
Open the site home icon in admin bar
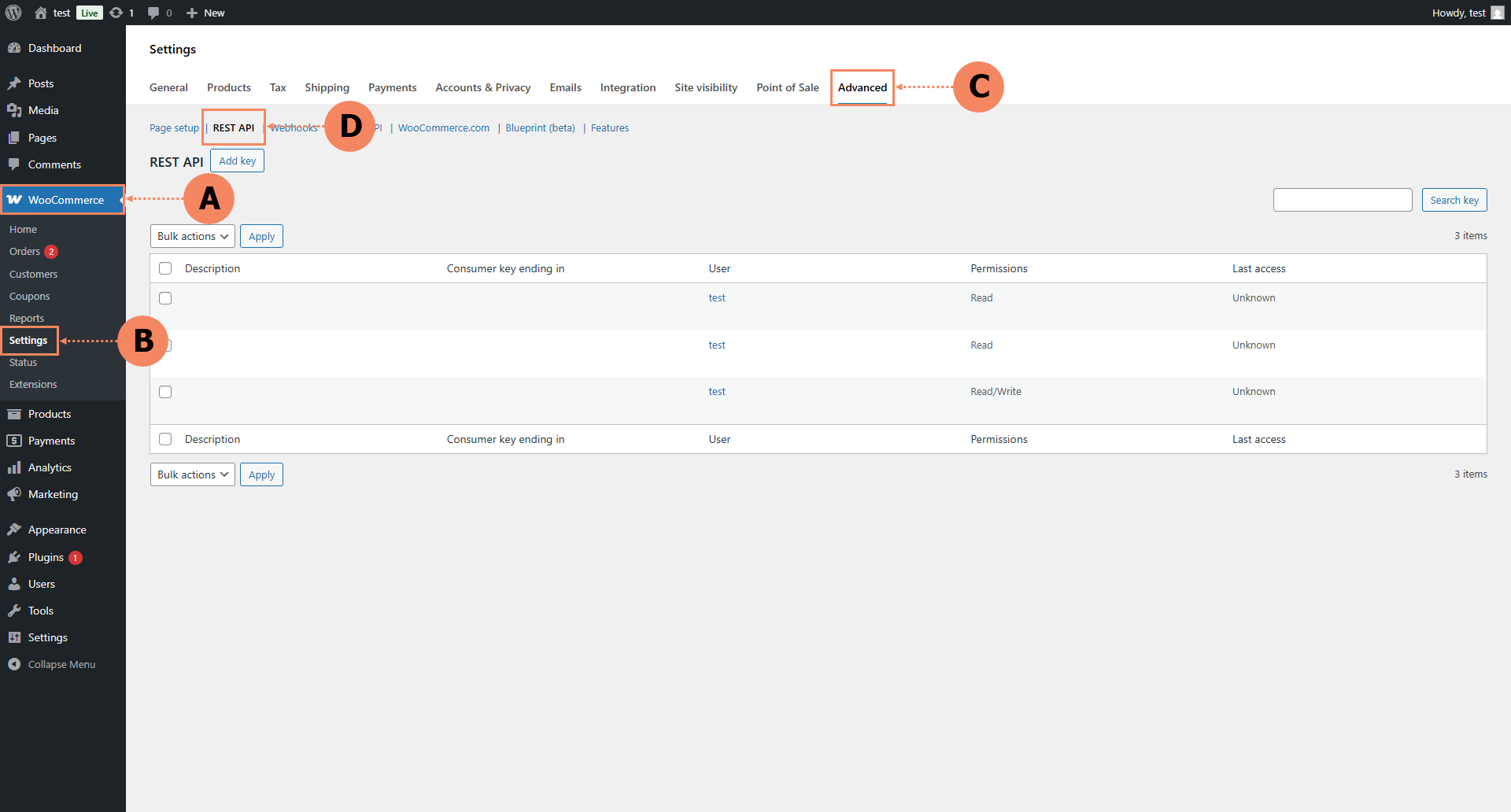point(41,13)
